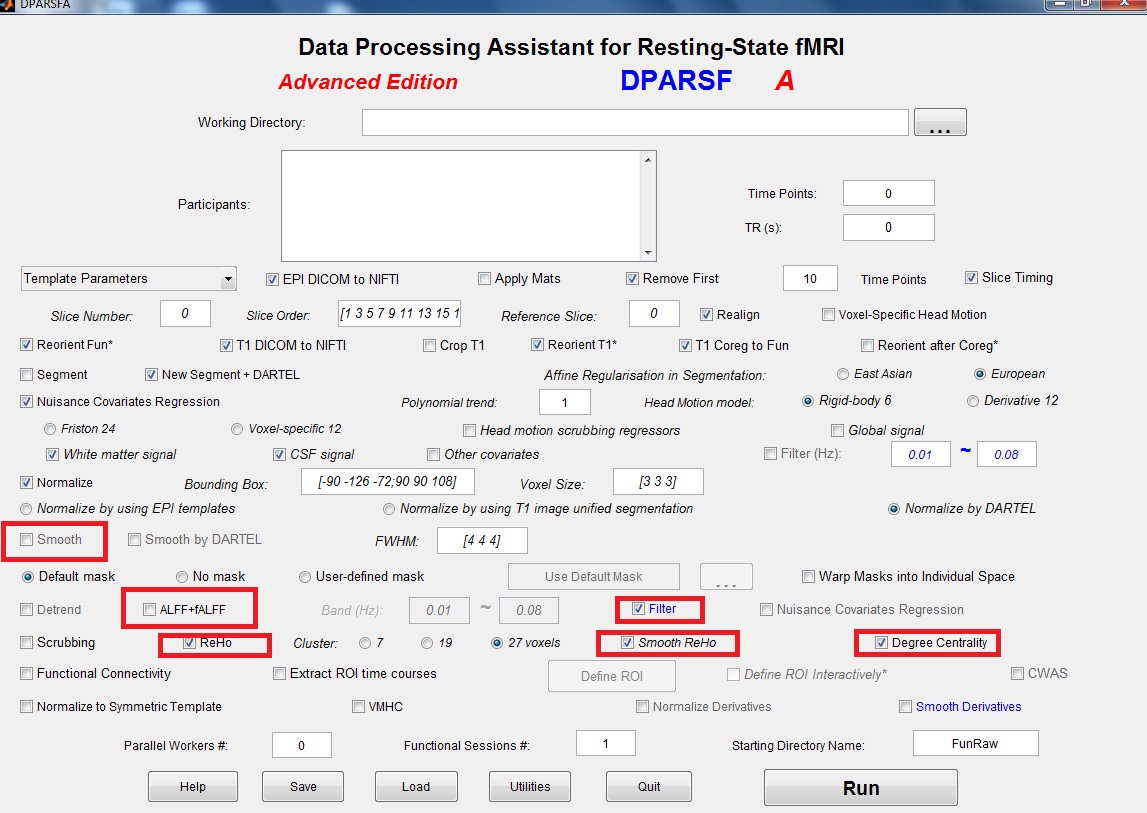
Task: Enable the Crop T1 checkbox
Action: (x=429, y=345)
